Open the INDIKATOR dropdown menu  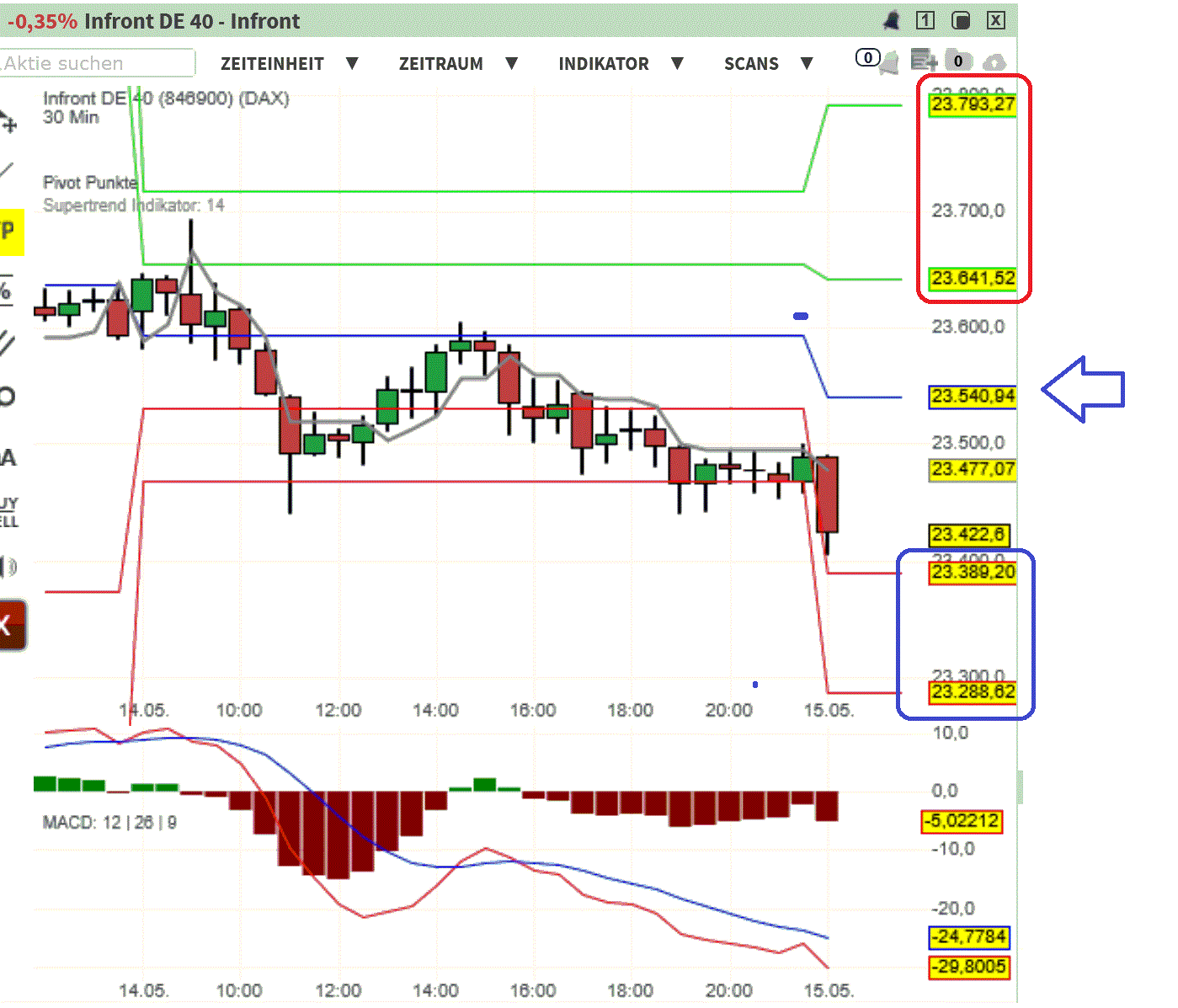coord(604,63)
